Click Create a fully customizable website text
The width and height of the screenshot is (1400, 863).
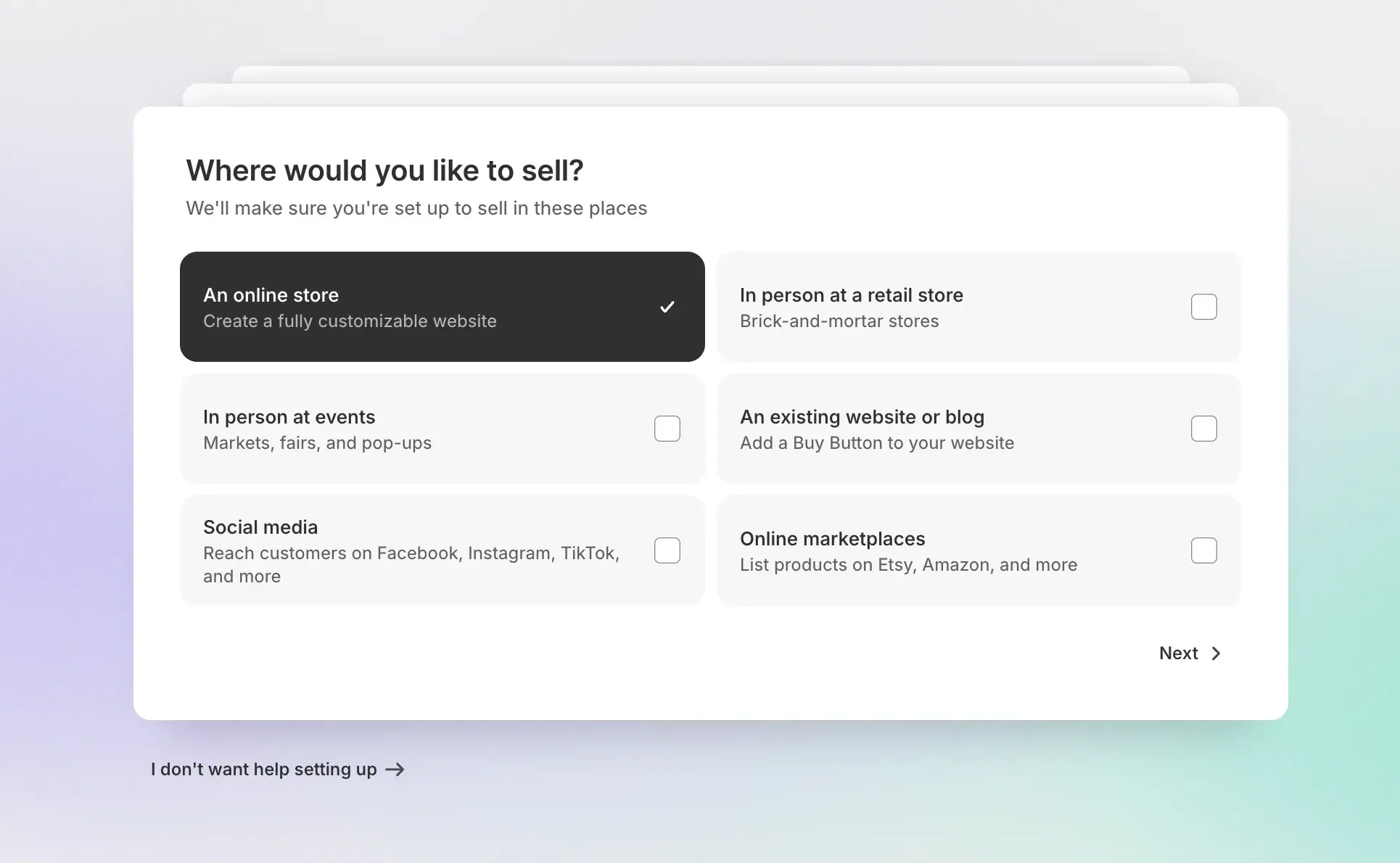(x=350, y=321)
